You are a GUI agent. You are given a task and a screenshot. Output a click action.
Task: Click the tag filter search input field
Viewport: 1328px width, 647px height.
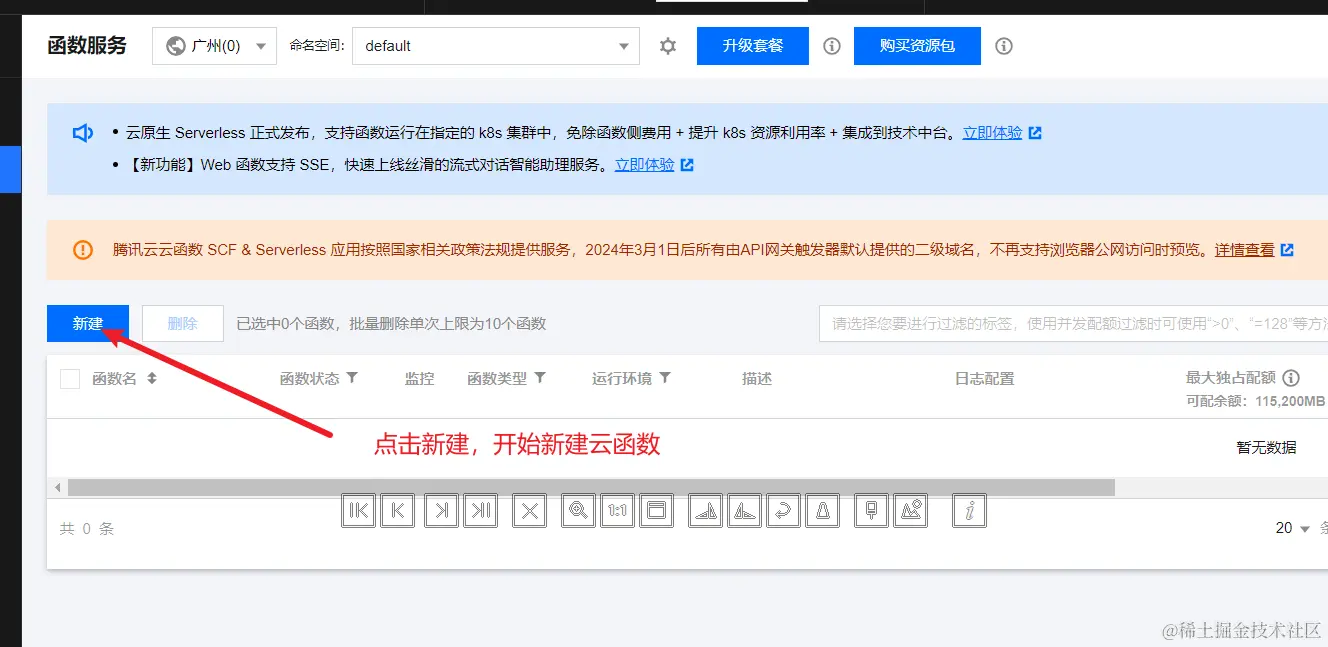(1074, 323)
